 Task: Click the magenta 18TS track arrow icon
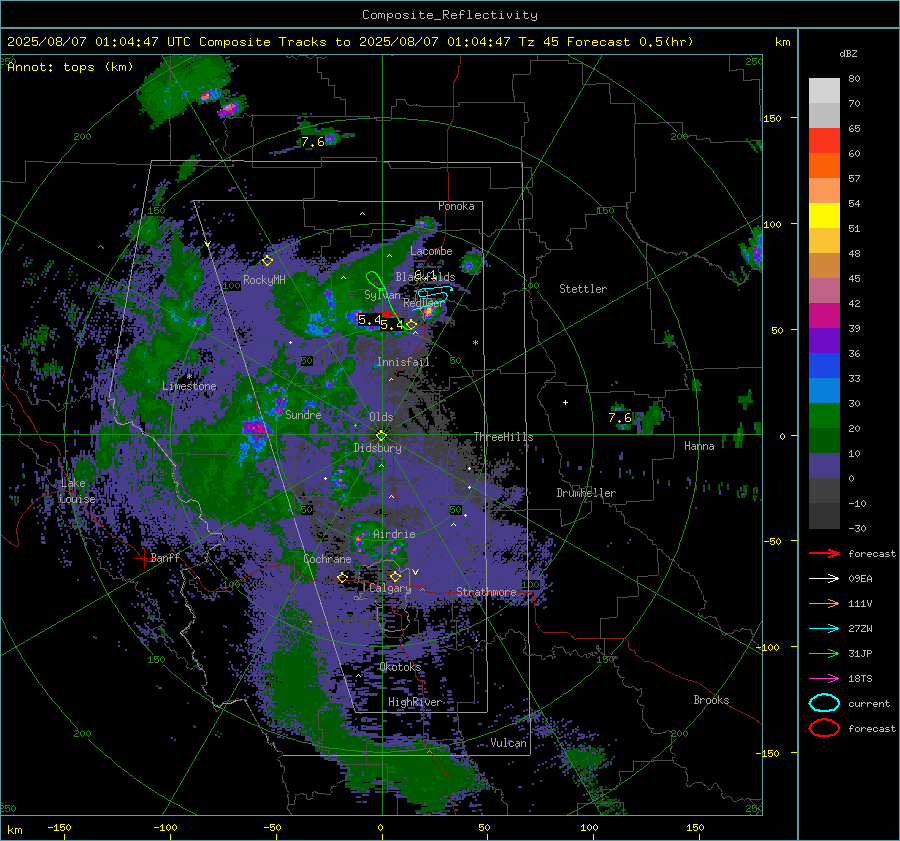(824, 679)
